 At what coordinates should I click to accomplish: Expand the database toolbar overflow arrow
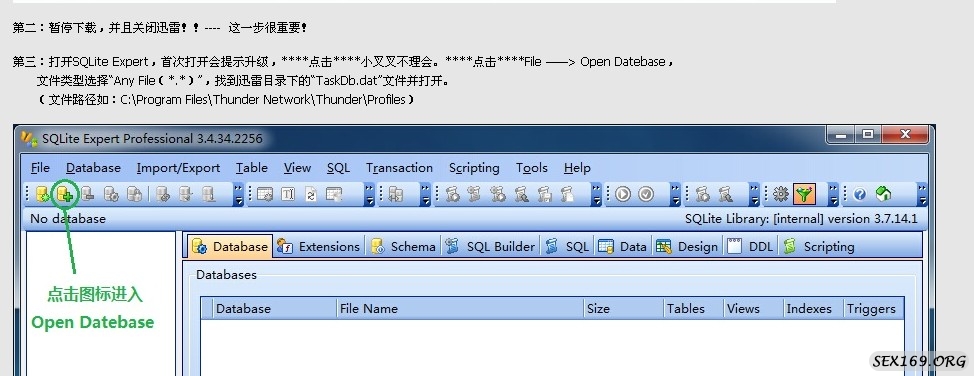[x=239, y=194]
